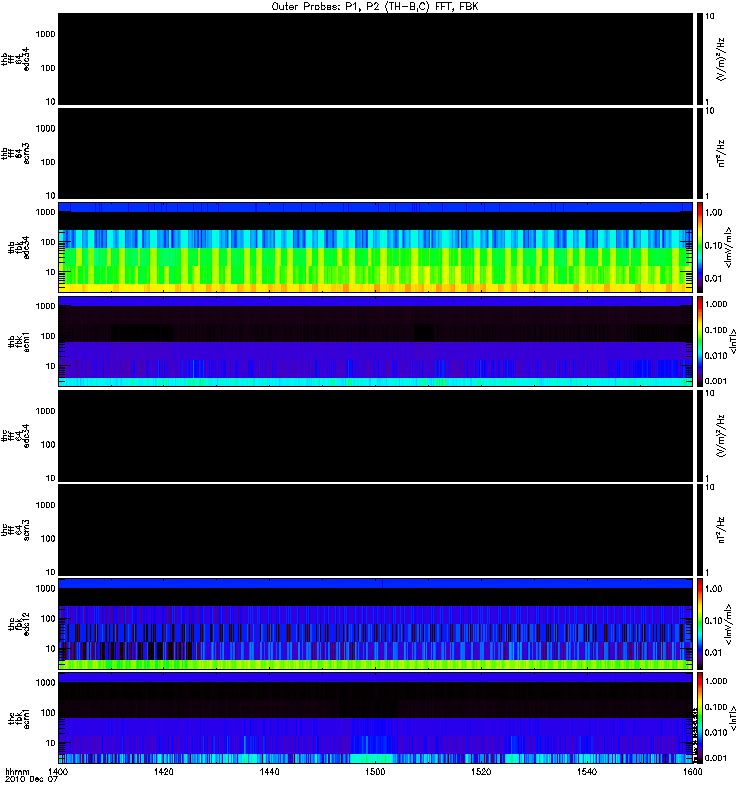
Task: Click the 1500 time tick label
Action: 375,772
